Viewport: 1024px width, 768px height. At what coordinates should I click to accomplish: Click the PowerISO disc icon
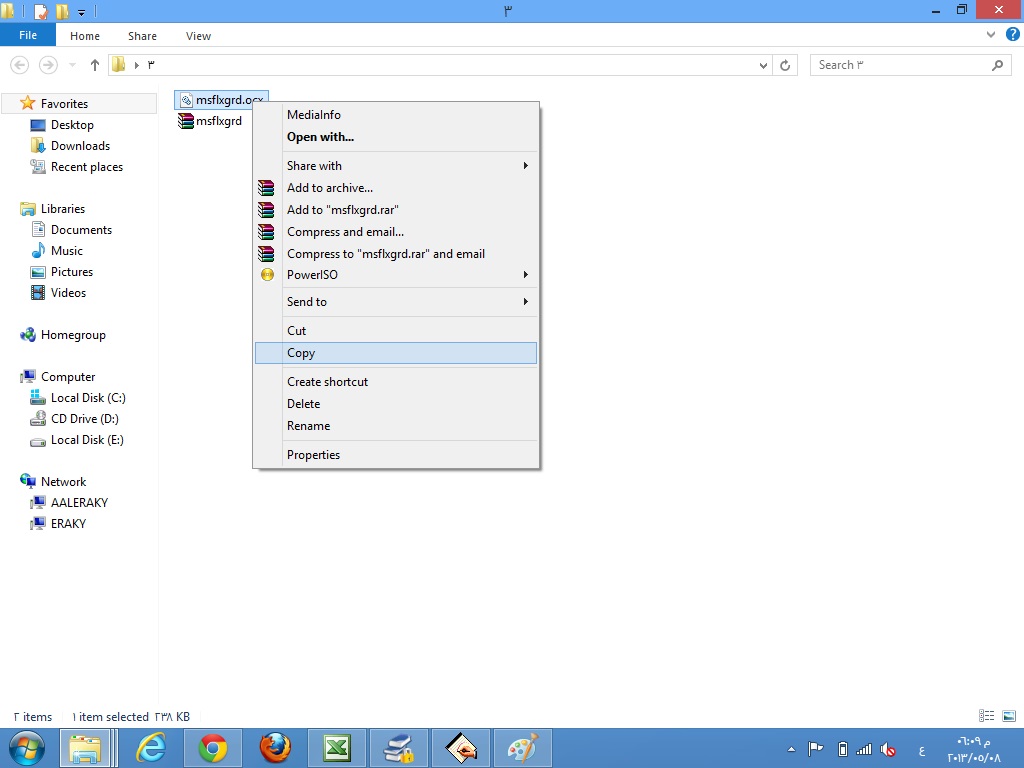[267, 275]
